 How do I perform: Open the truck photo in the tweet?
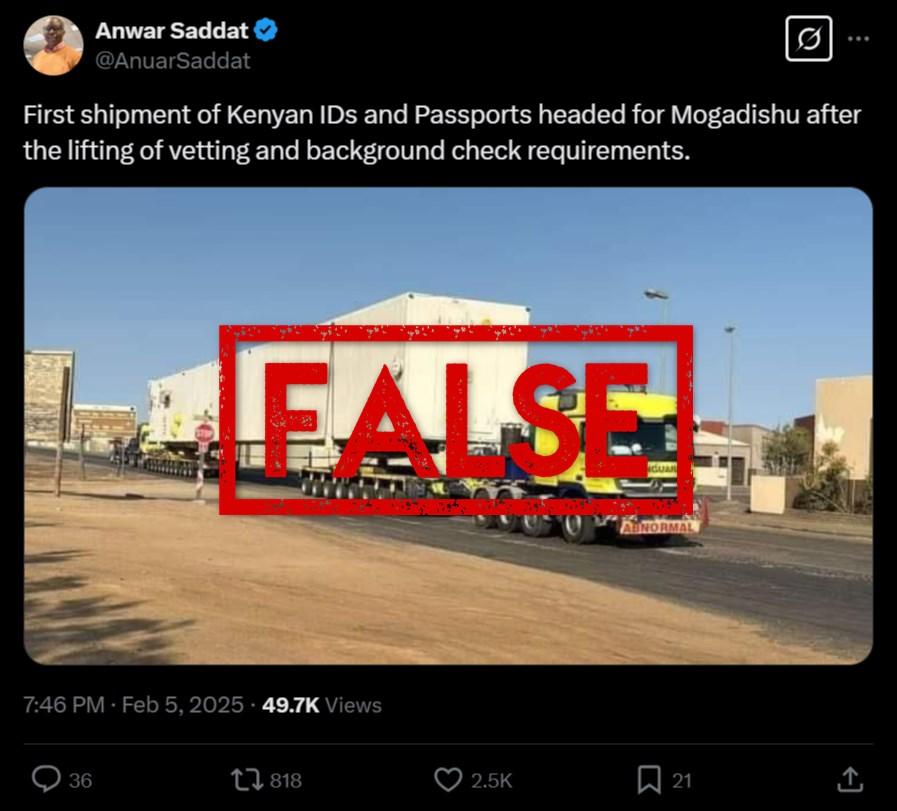448,426
